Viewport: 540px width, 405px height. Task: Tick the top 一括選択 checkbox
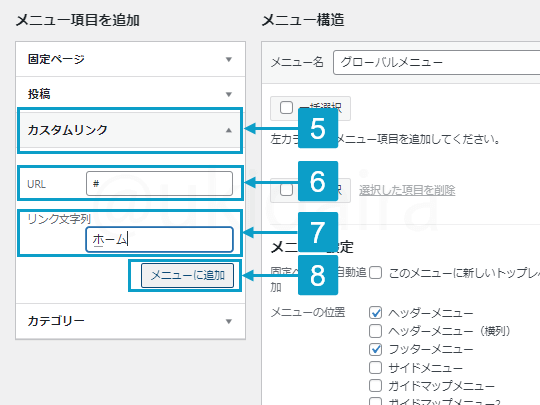(287, 107)
